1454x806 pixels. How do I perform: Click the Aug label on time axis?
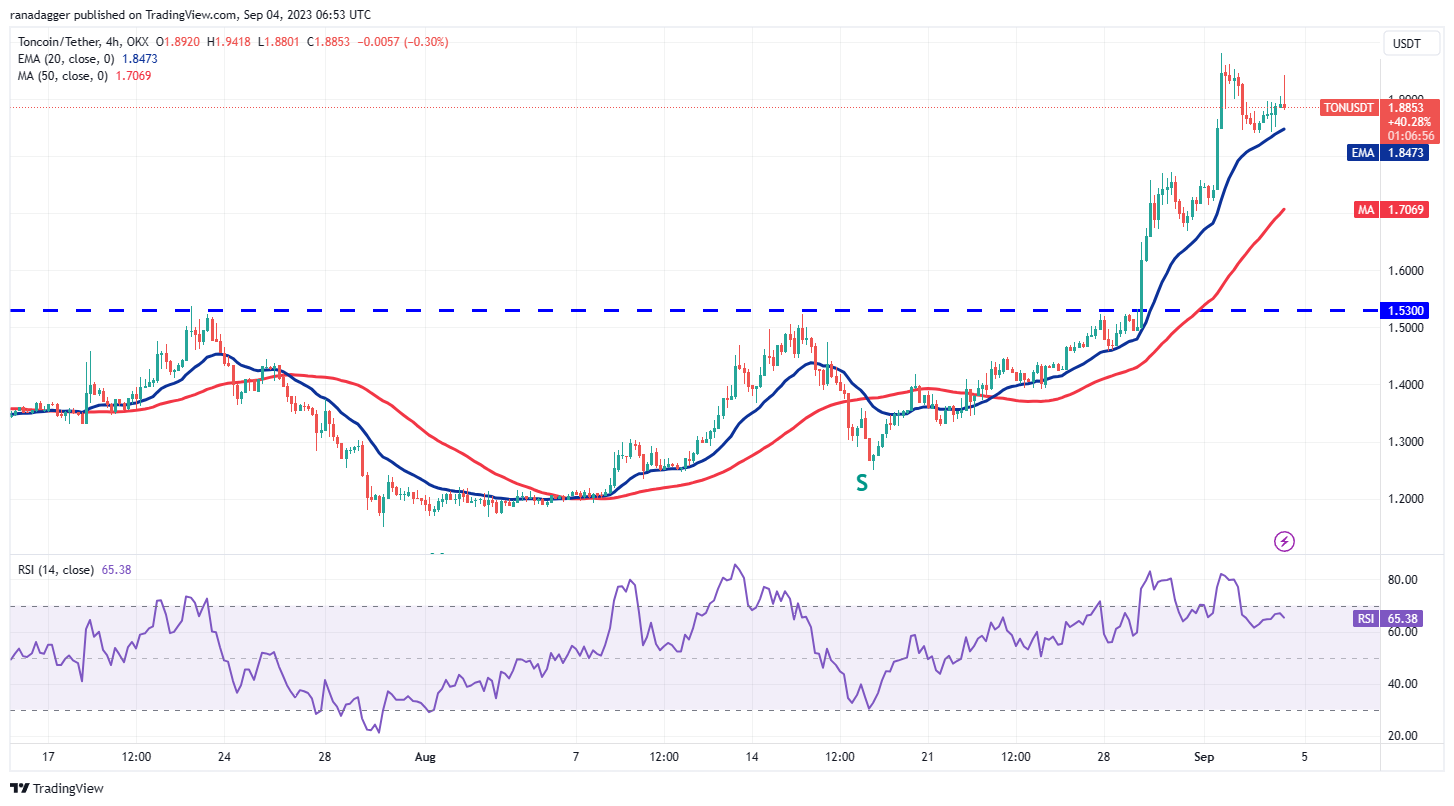click(x=426, y=758)
